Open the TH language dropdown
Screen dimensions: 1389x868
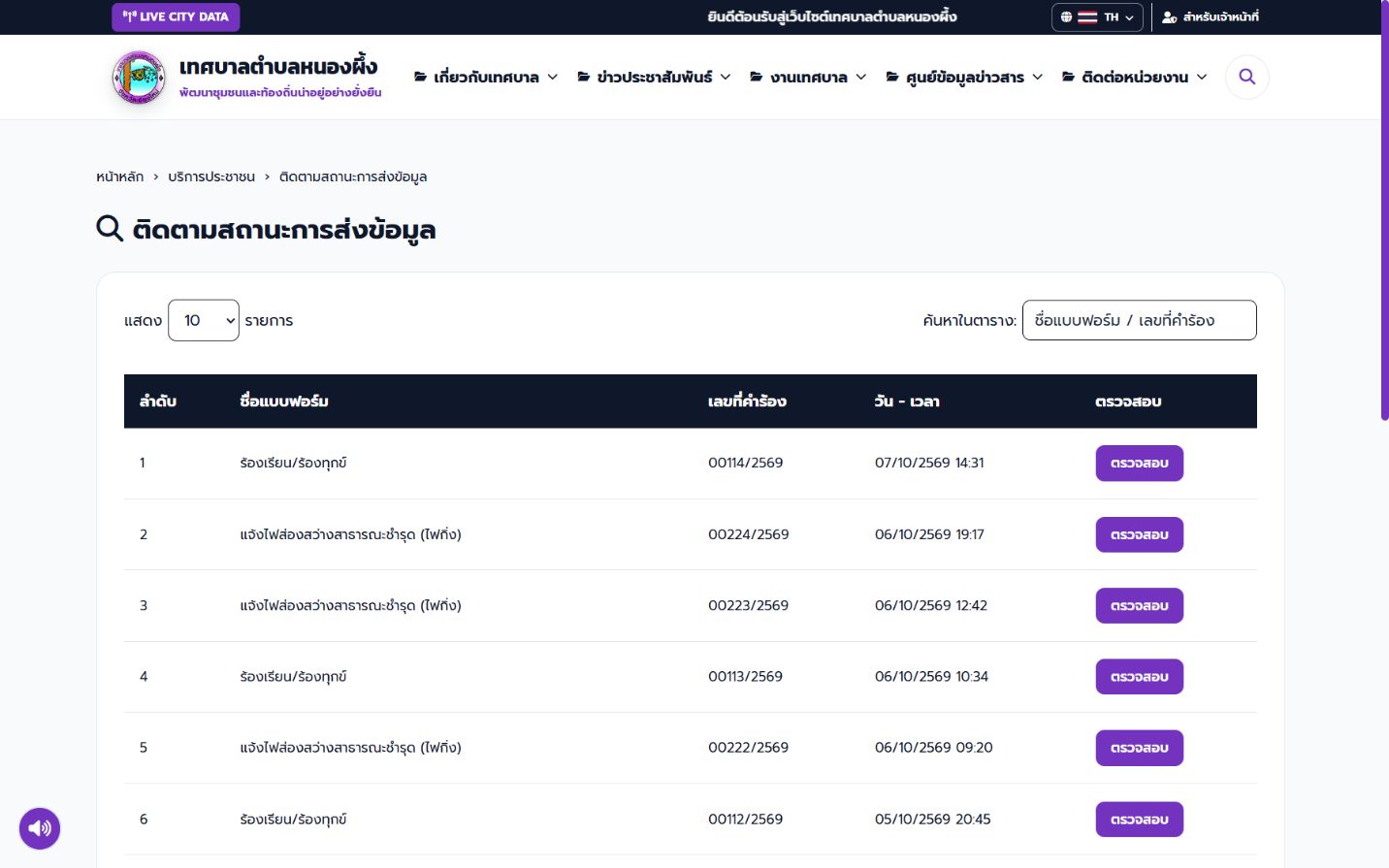(1097, 17)
